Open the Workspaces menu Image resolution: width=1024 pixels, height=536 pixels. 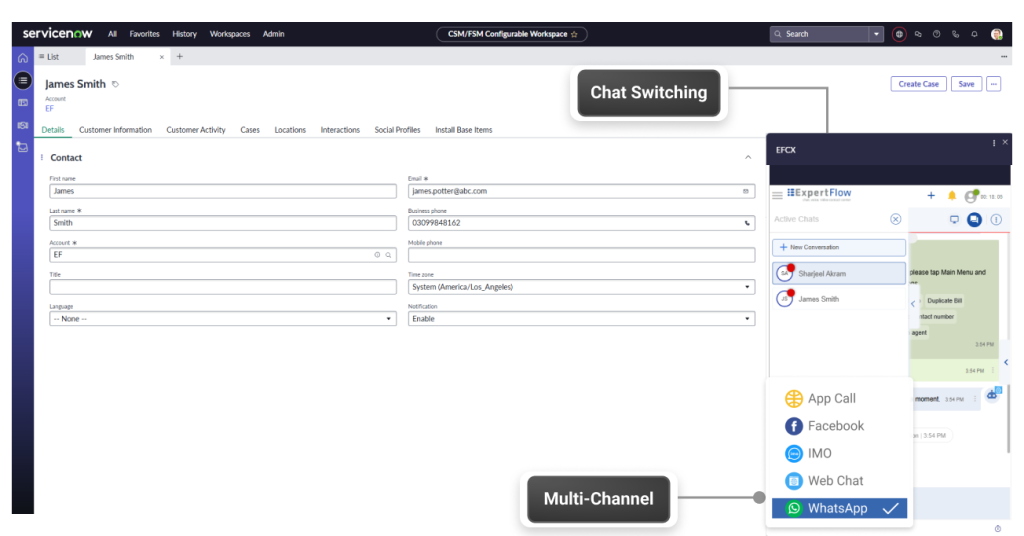click(x=230, y=34)
